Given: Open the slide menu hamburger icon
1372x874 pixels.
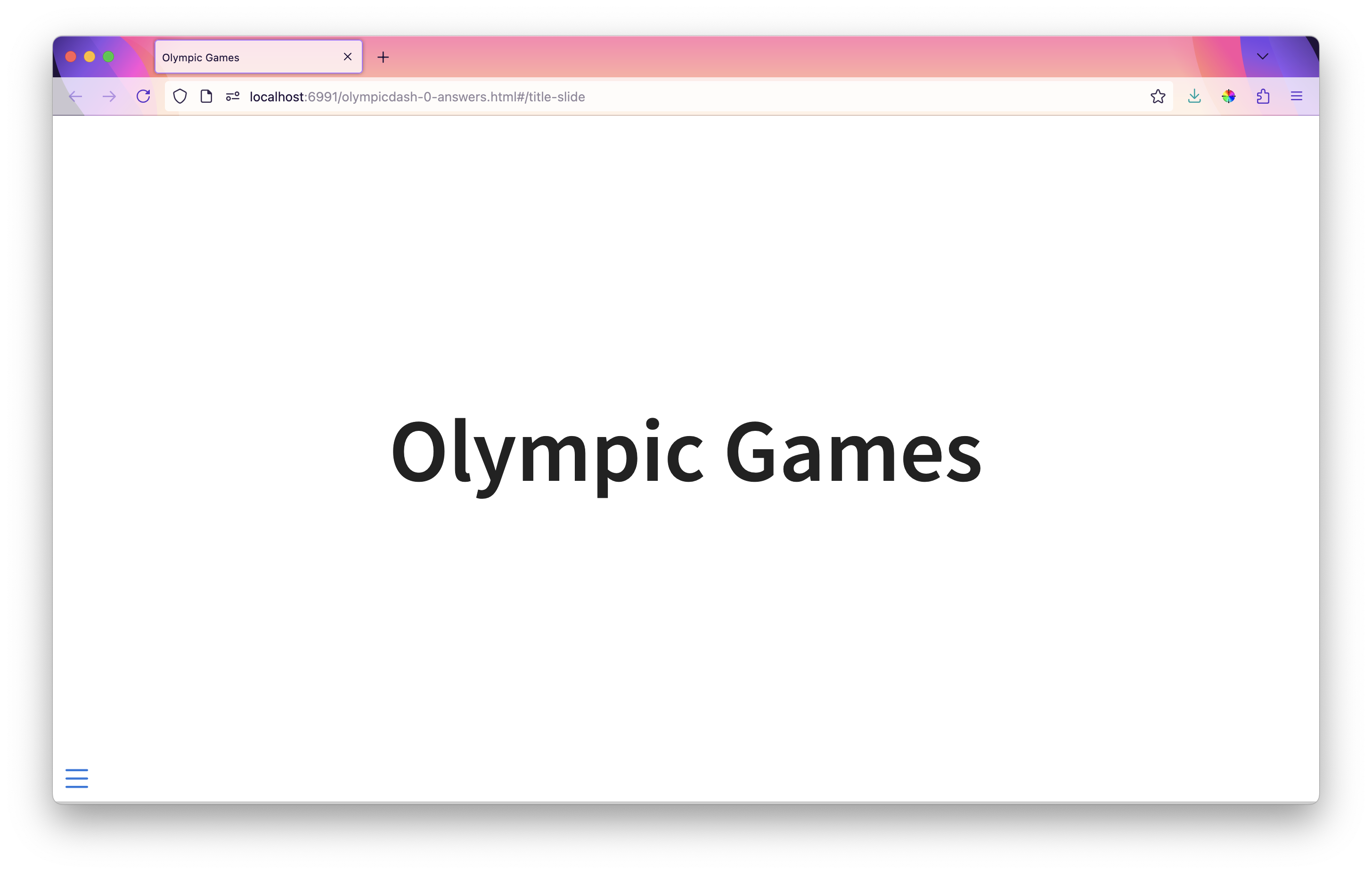Looking at the screenshot, I should (x=76, y=778).
